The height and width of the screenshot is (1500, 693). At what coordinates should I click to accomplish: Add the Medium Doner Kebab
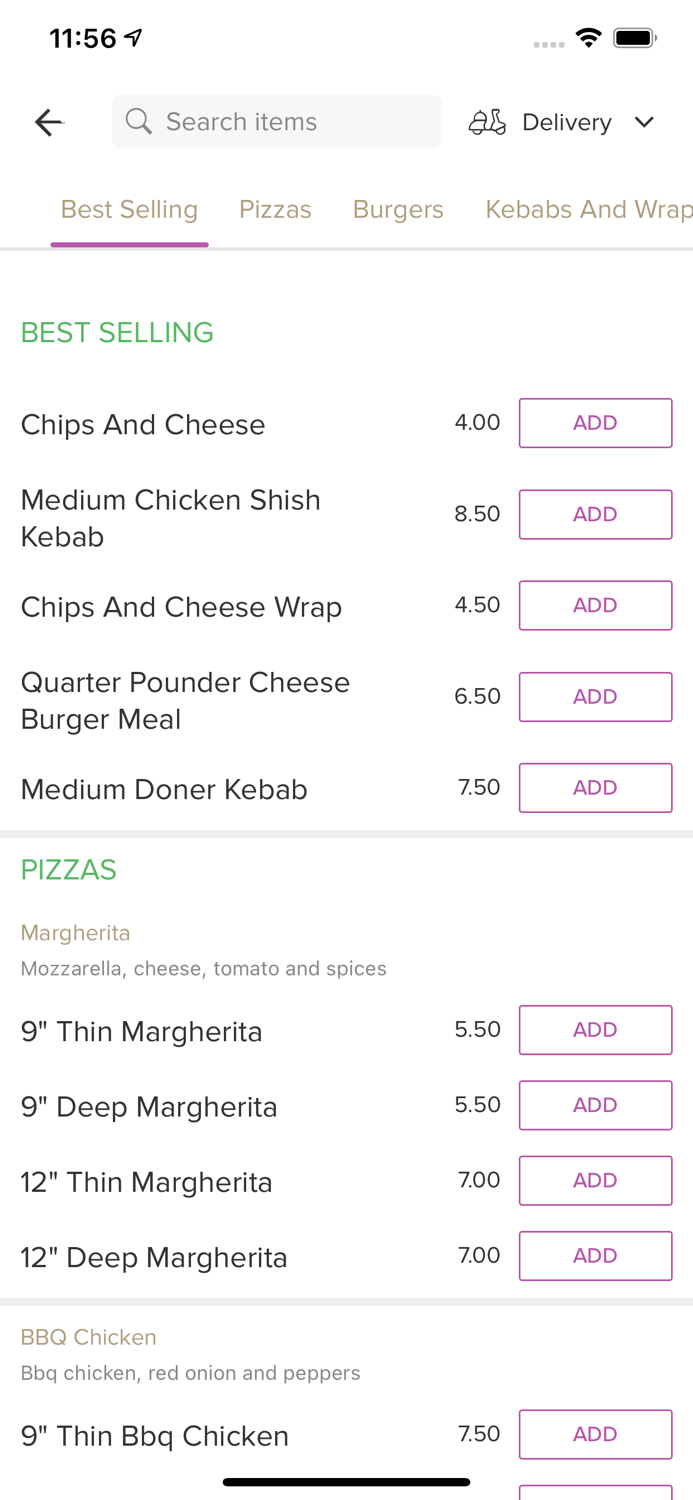point(595,787)
